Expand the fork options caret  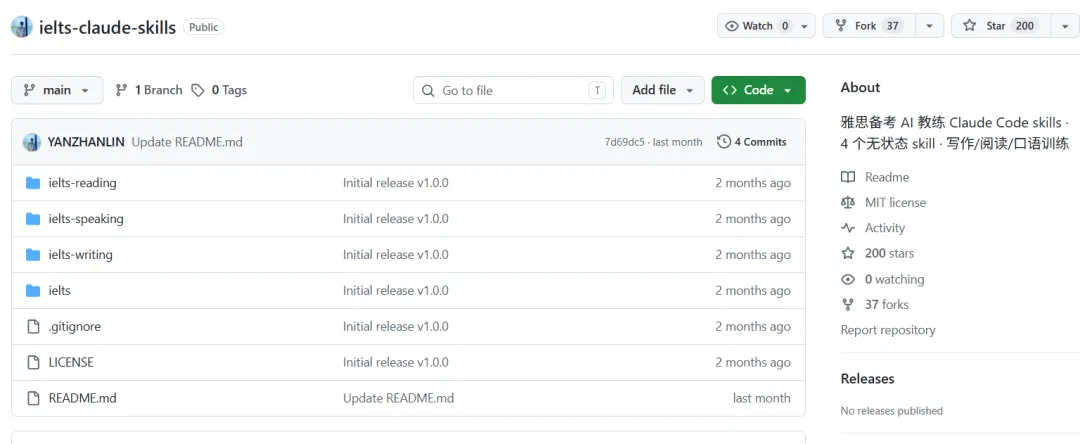point(930,25)
